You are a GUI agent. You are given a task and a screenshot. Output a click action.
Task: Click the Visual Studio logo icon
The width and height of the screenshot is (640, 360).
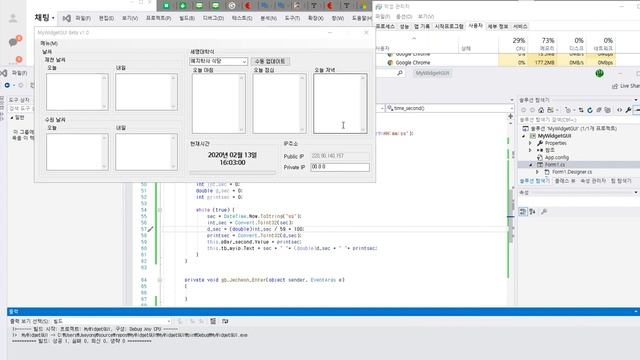pyautogui.click(x=67, y=18)
